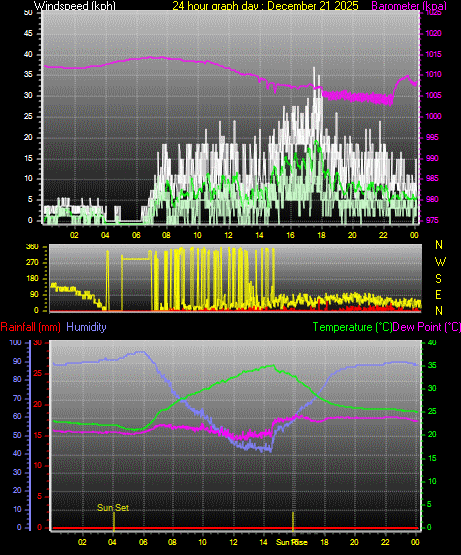
Task: Click "10" on the red rainfall axis
Action: (38, 465)
